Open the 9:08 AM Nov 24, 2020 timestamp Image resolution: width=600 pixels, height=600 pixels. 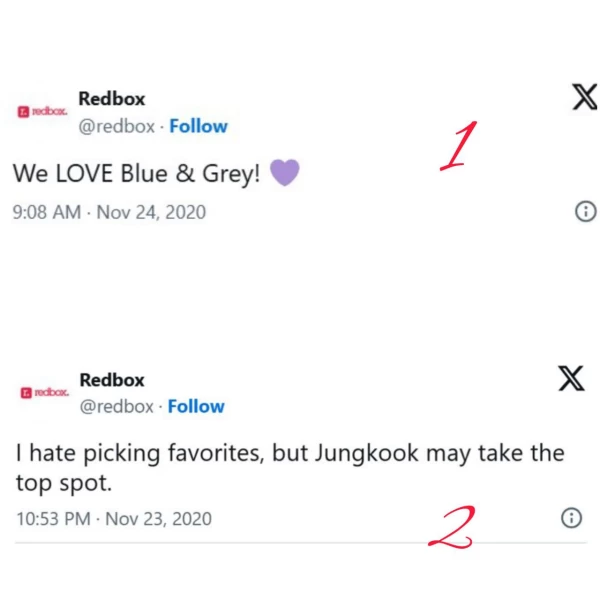coord(109,212)
